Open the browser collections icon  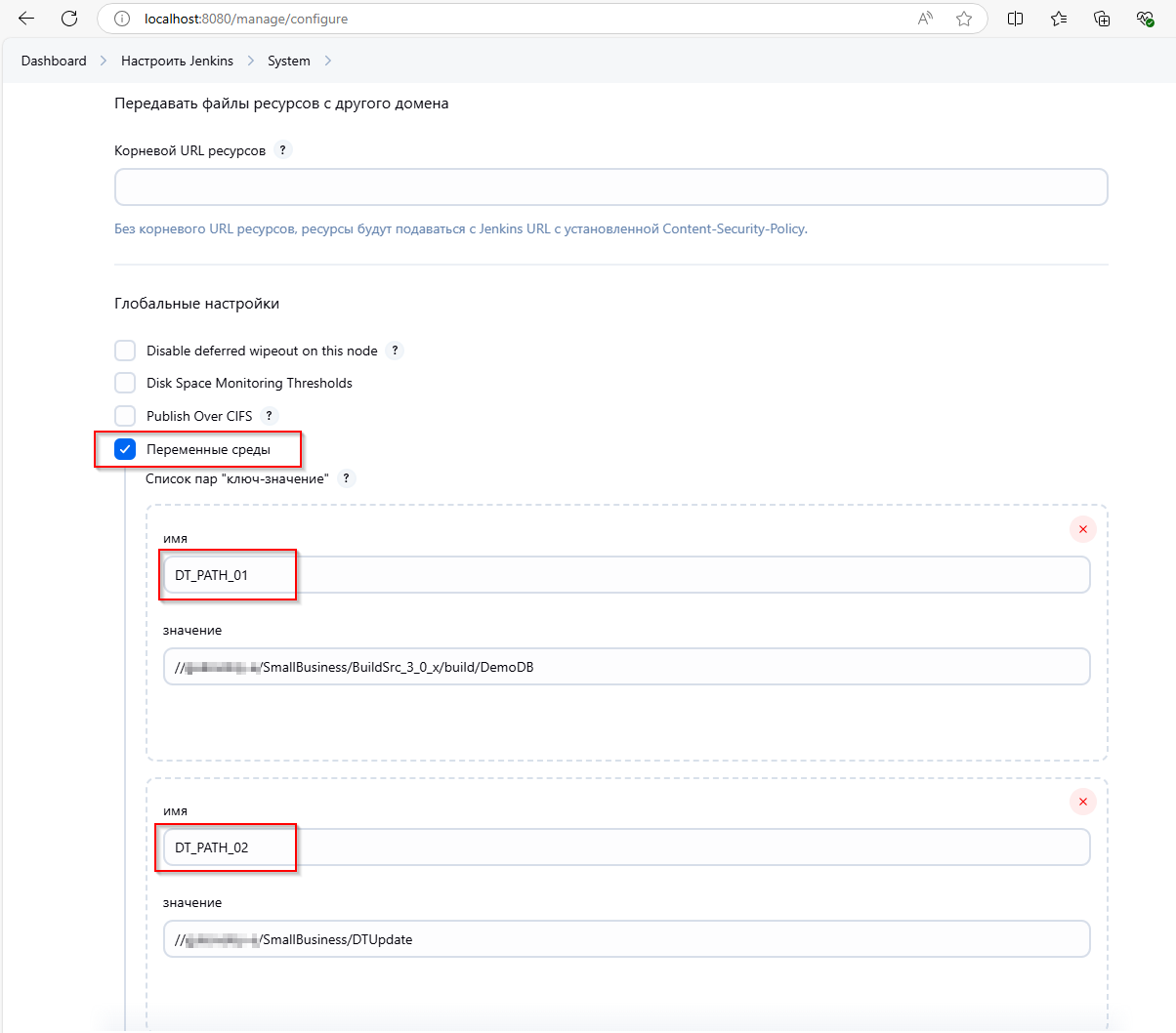(x=1102, y=19)
